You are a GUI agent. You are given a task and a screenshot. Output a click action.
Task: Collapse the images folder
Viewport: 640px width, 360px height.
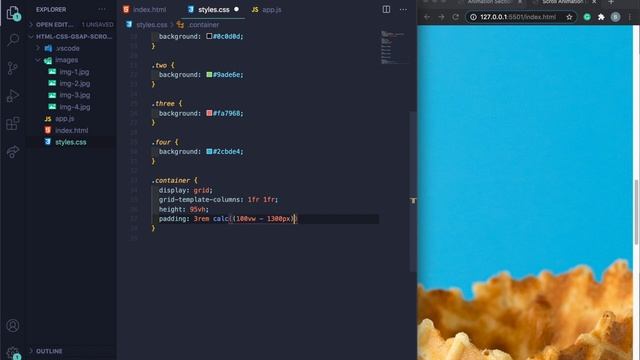pos(38,60)
